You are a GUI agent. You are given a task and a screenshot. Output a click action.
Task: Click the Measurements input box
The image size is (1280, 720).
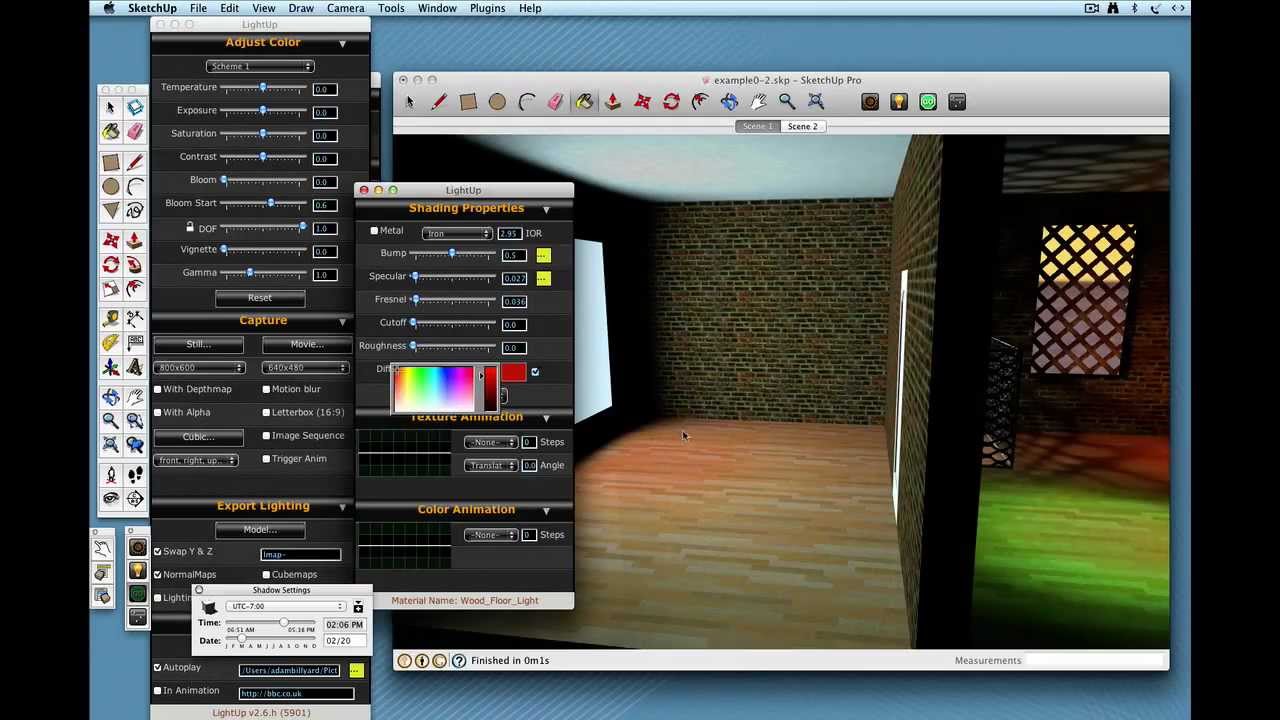click(1096, 660)
